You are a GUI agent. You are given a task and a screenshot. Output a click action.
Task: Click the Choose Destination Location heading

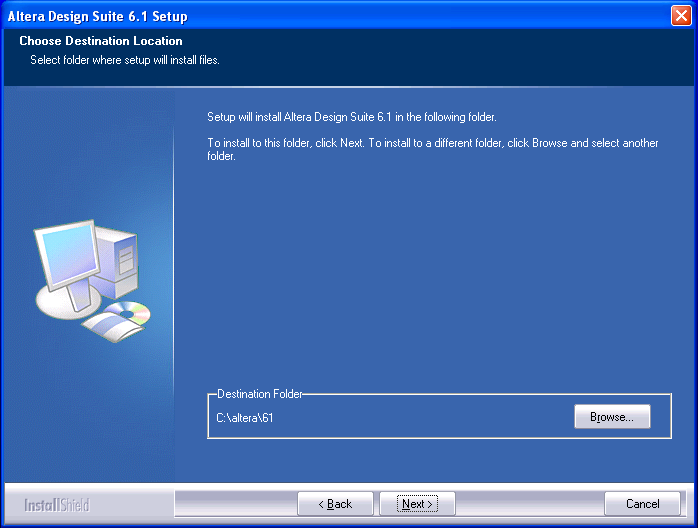point(101,42)
